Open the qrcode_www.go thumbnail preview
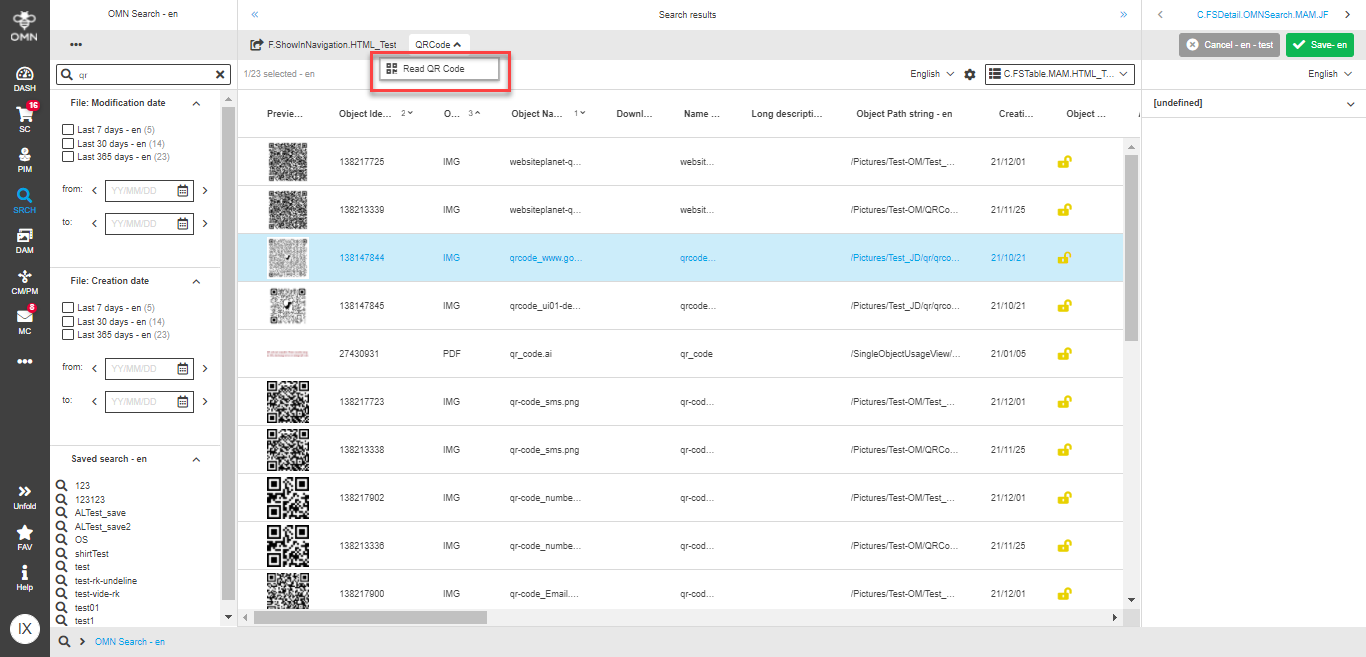1366x657 pixels. [287, 257]
